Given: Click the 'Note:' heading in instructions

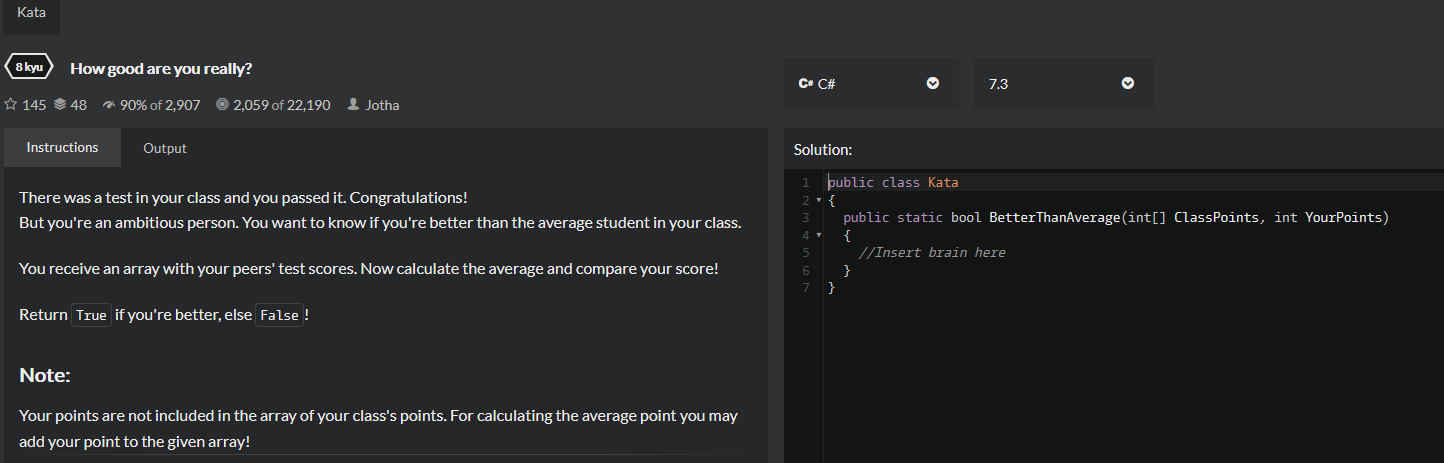Looking at the screenshot, I should click(45, 376).
